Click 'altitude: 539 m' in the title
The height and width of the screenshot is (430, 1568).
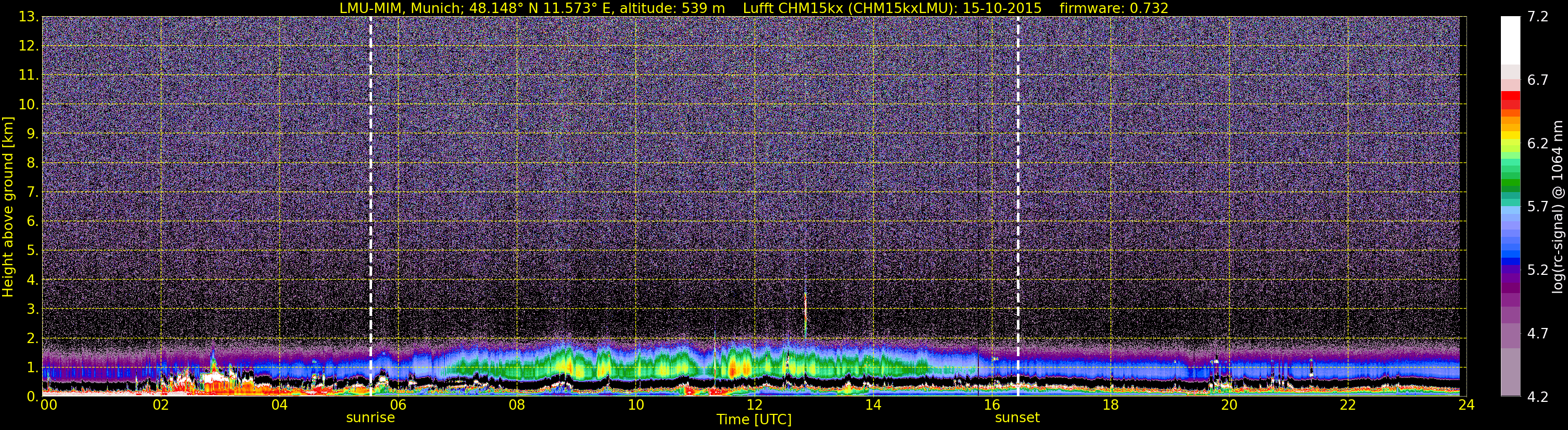pos(672,8)
